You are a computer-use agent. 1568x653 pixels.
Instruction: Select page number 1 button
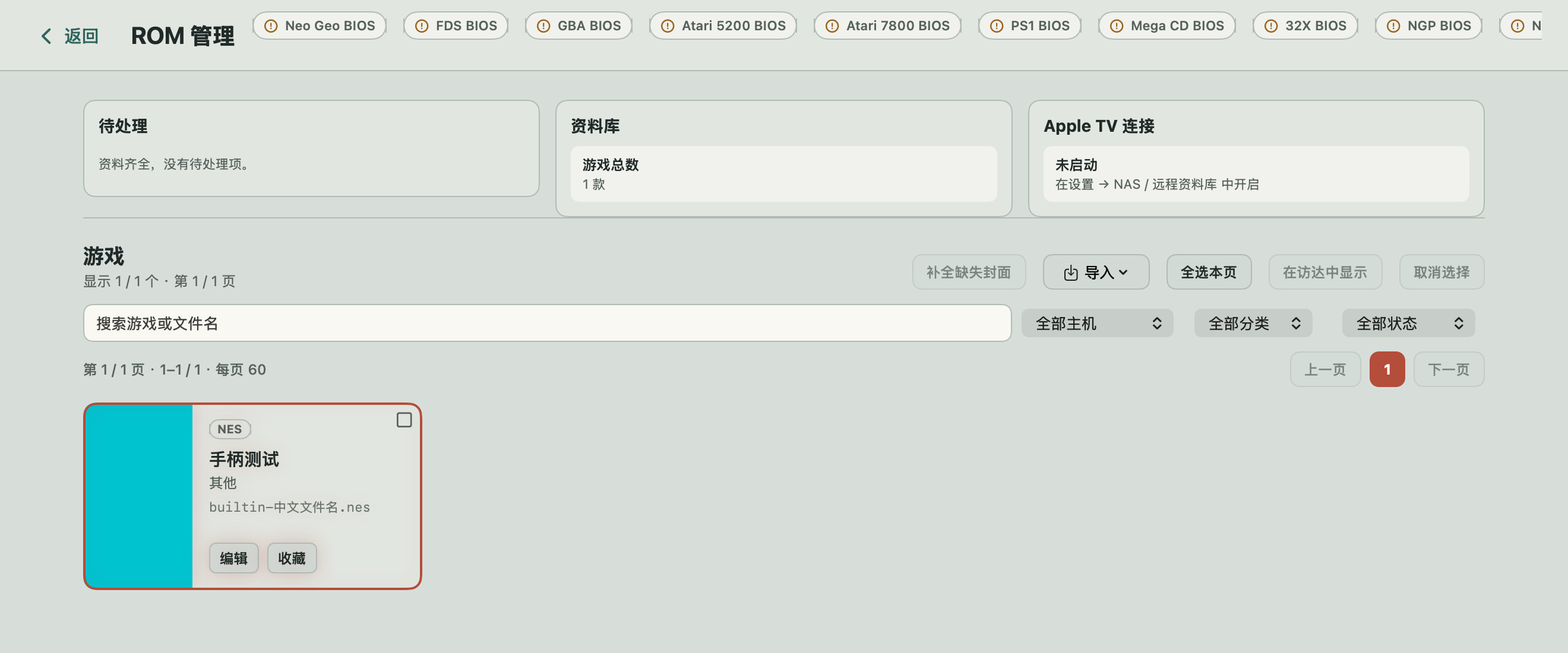1387,369
